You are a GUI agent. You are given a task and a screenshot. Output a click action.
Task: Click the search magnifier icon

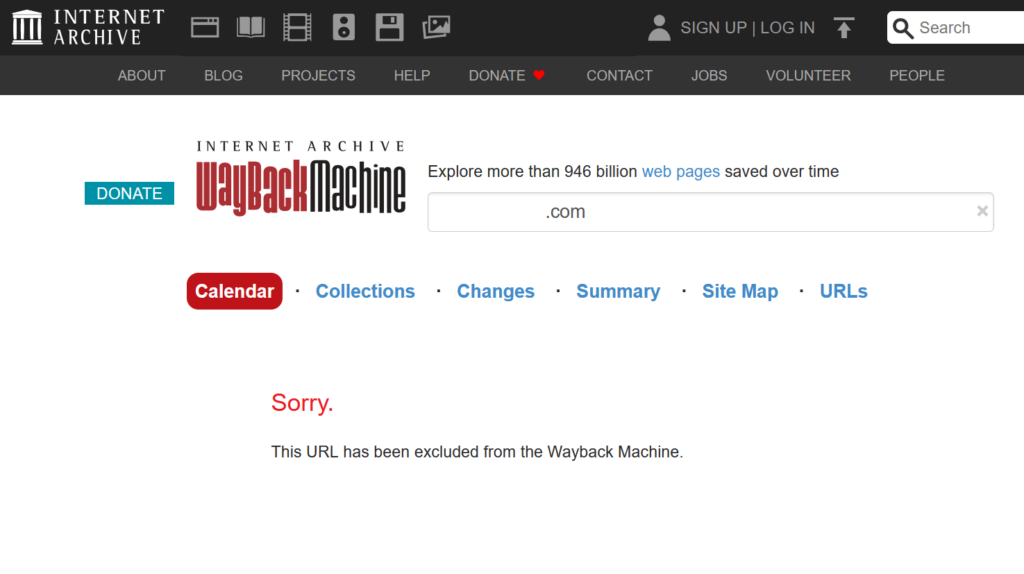pyautogui.click(x=903, y=28)
